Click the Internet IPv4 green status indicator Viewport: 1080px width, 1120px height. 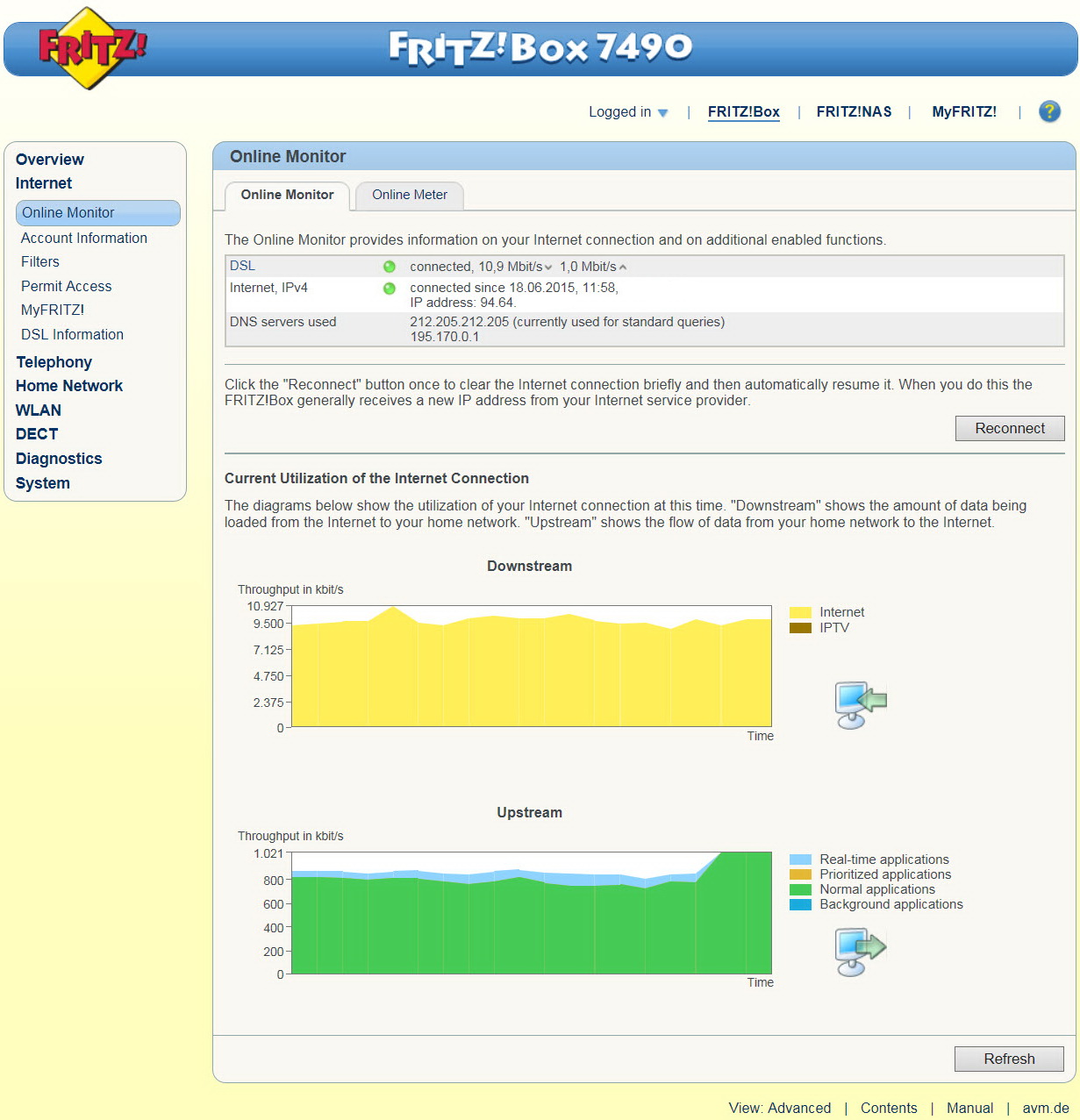390,289
